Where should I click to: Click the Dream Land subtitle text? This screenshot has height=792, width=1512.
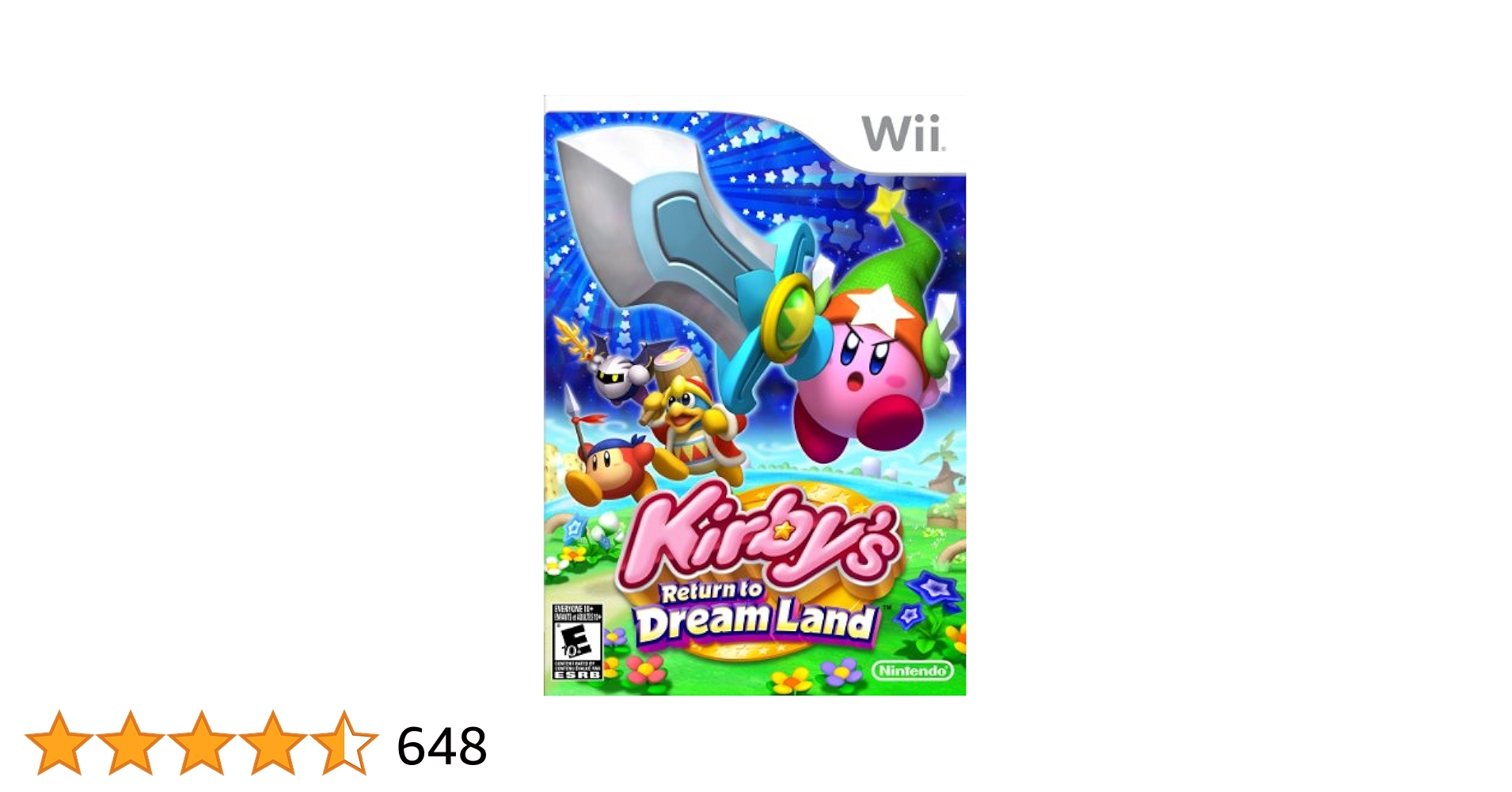(756, 623)
